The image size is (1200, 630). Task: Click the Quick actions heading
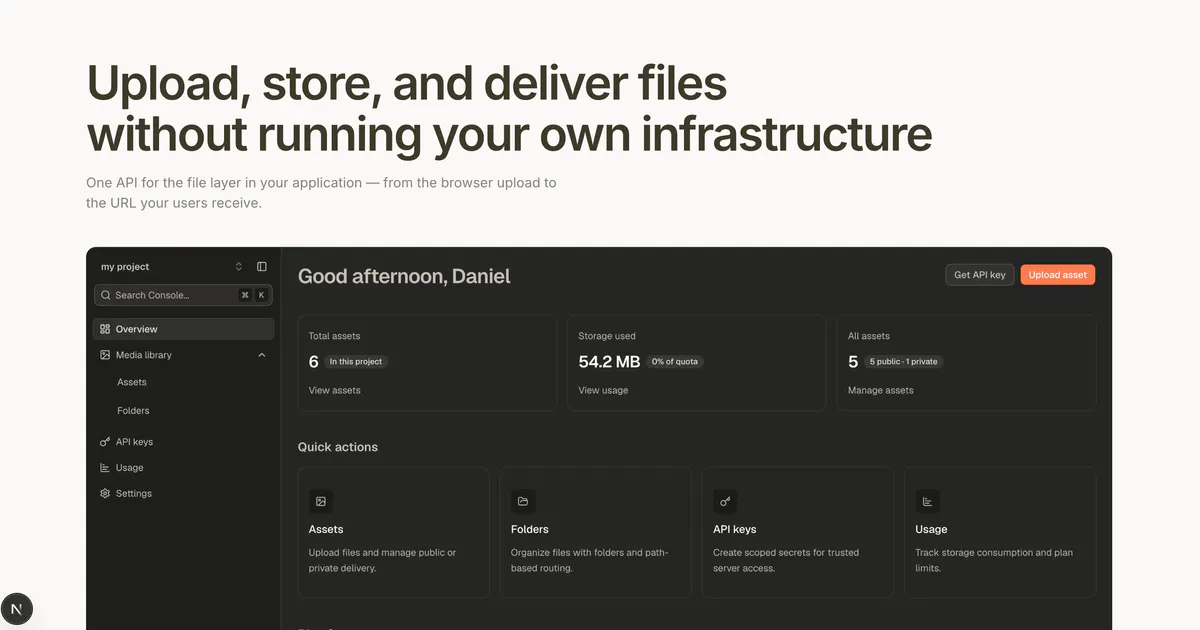point(338,447)
